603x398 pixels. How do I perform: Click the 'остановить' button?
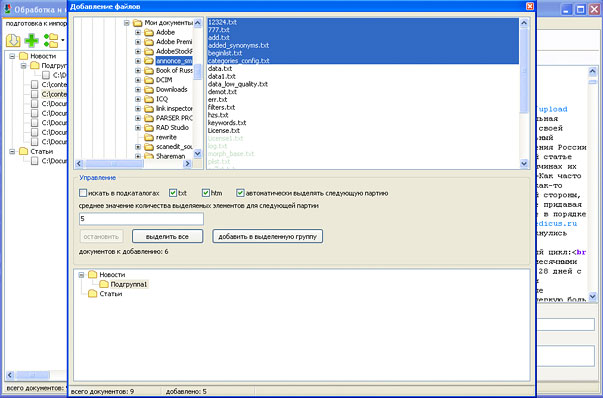[101, 236]
